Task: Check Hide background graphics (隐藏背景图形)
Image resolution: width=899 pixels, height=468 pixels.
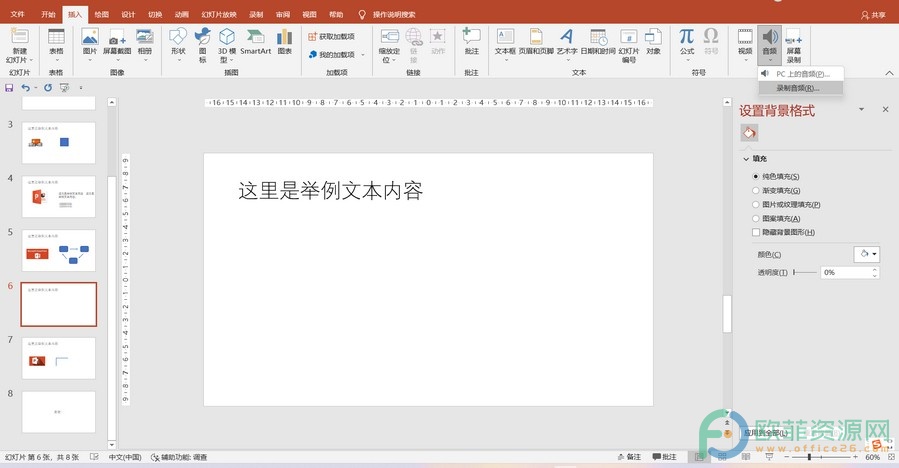Action: 783,232
